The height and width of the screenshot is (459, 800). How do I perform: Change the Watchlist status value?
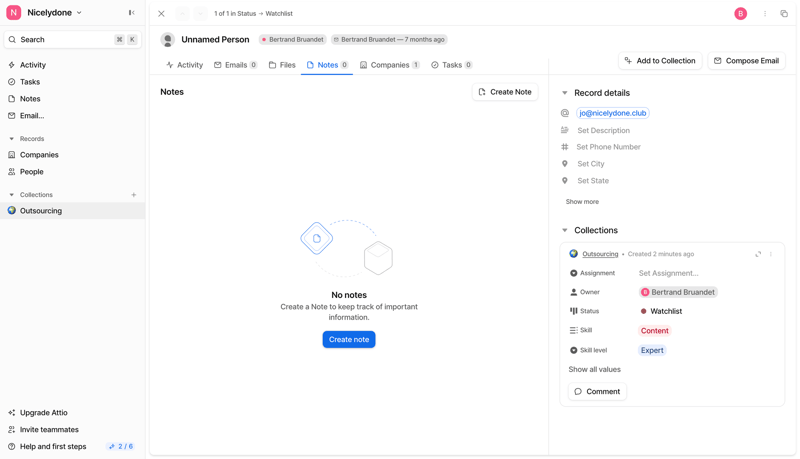click(x=661, y=311)
